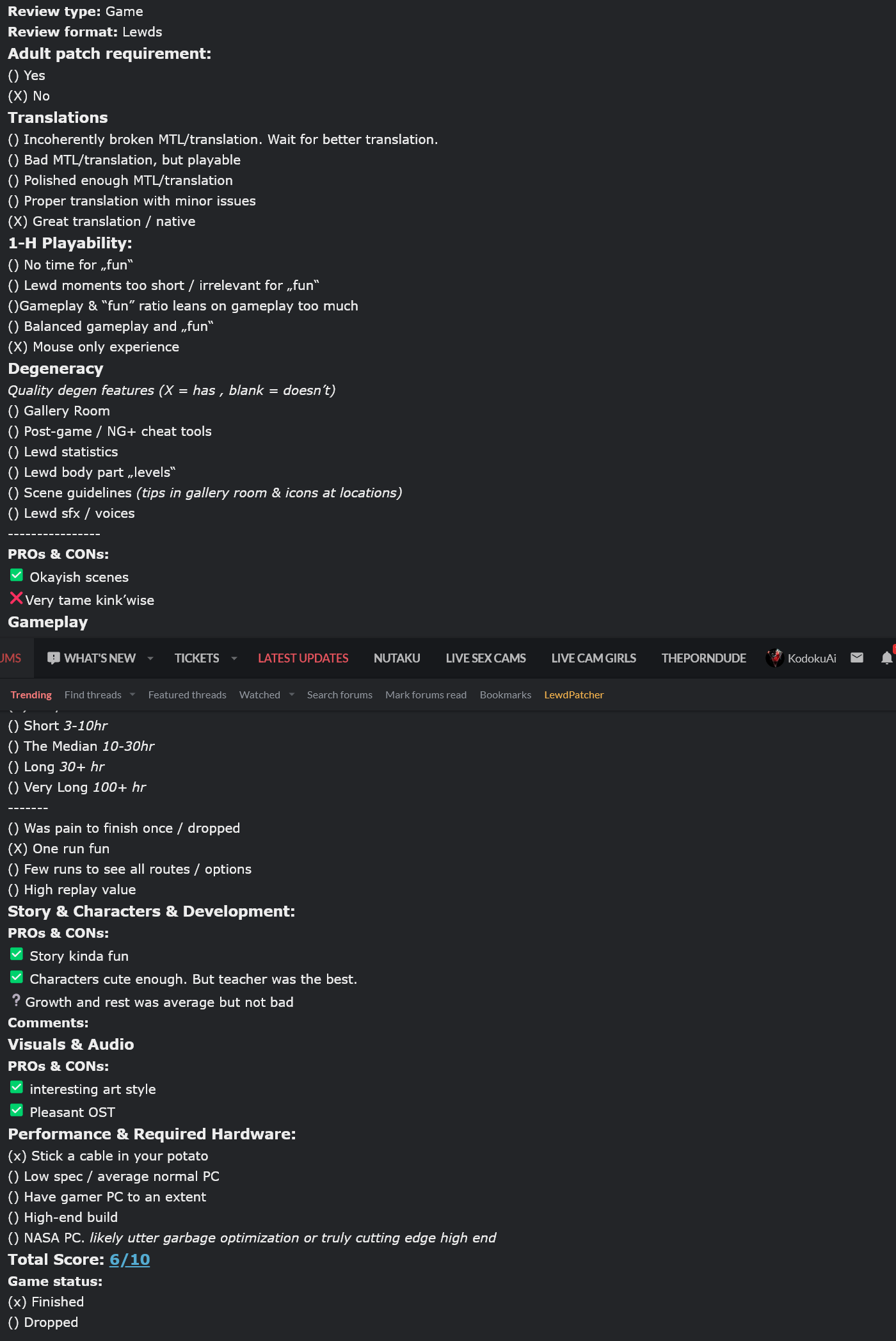The image size is (896, 1341).
Task: Open Bookmarks in the sub-navigation
Action: point(506,695)
